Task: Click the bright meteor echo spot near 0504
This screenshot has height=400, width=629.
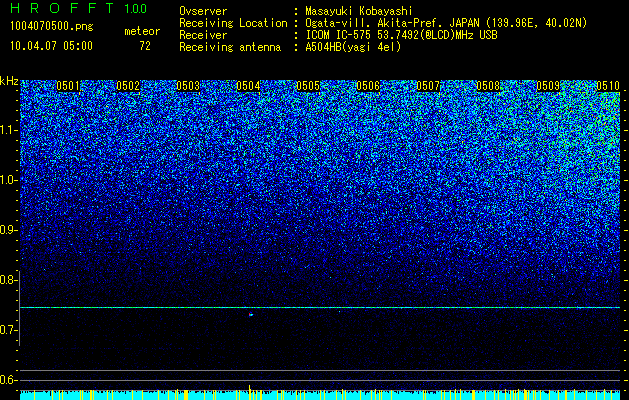Action: (251, 315)
